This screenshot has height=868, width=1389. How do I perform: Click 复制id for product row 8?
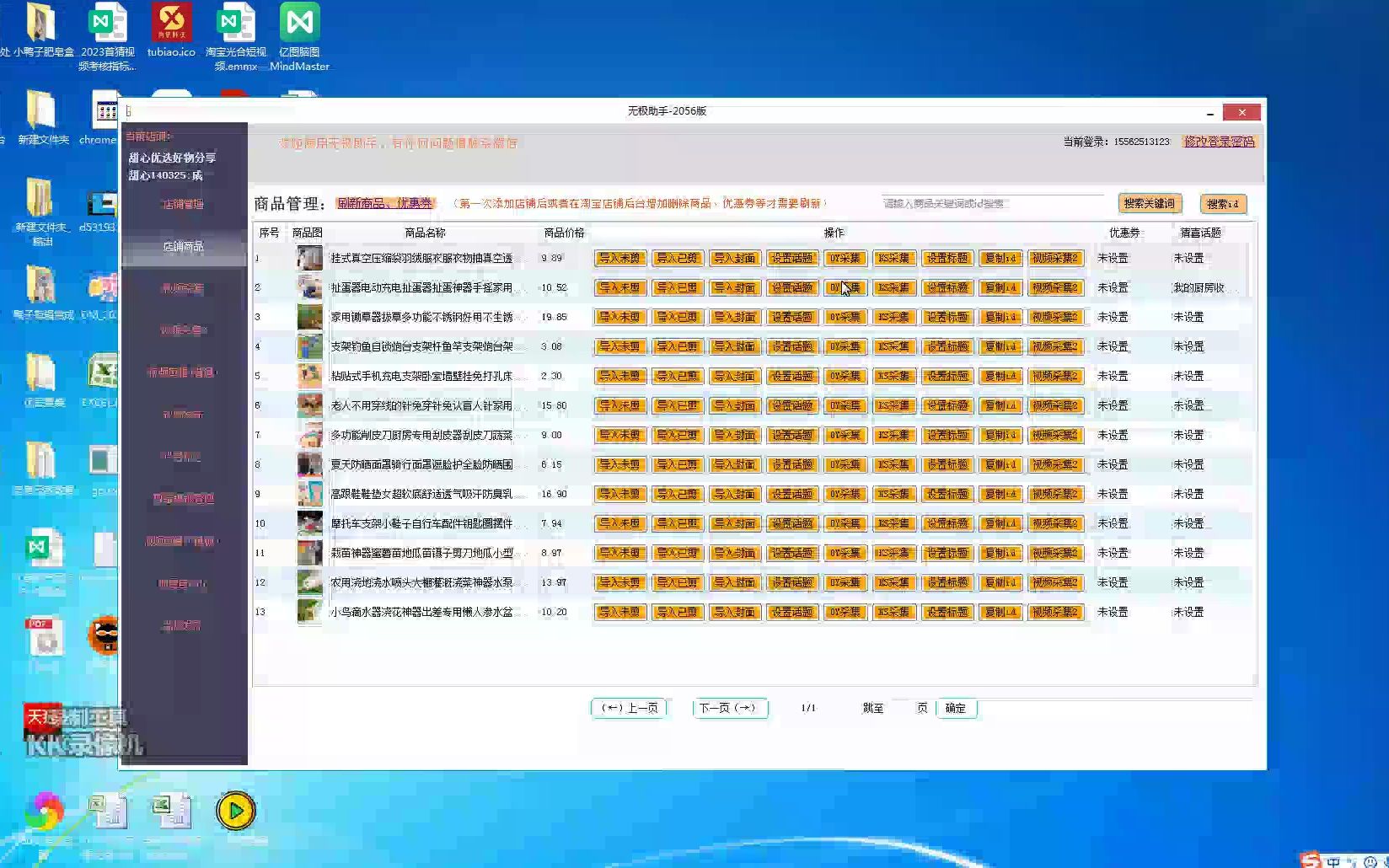pyautogui.click(x=1000, y=464)
